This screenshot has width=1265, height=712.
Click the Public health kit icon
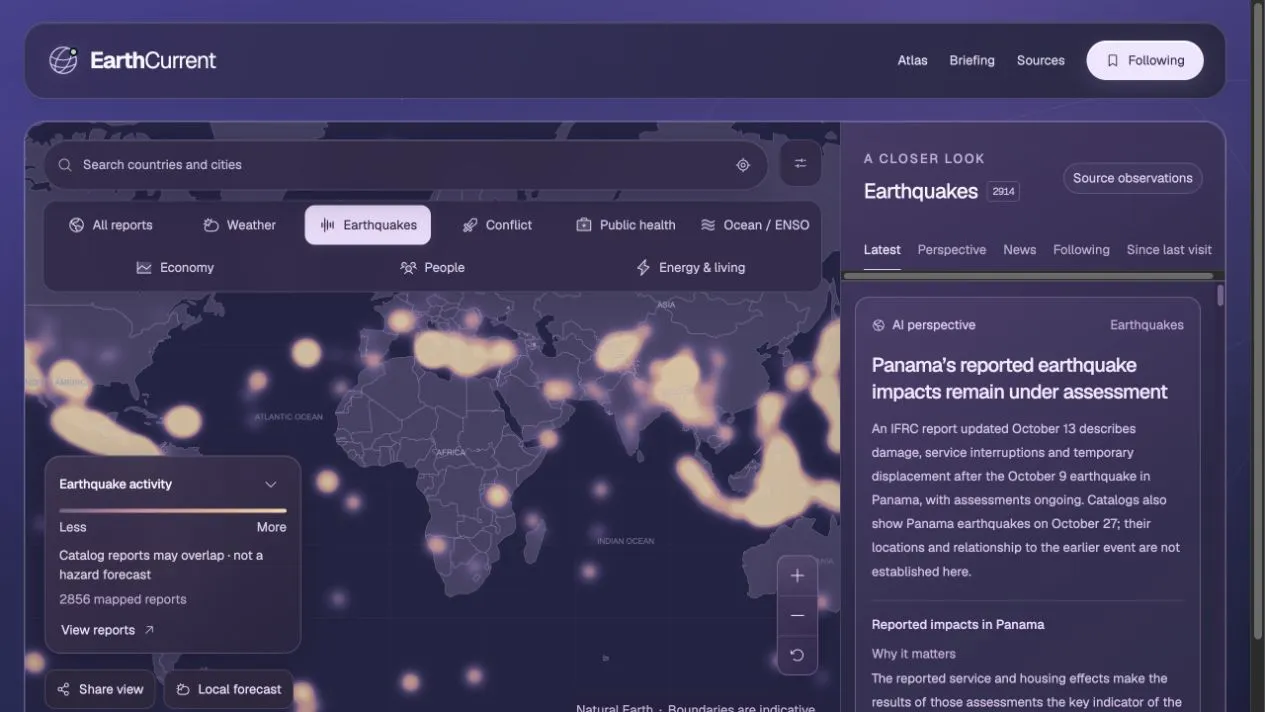click(x=584, y=225)
